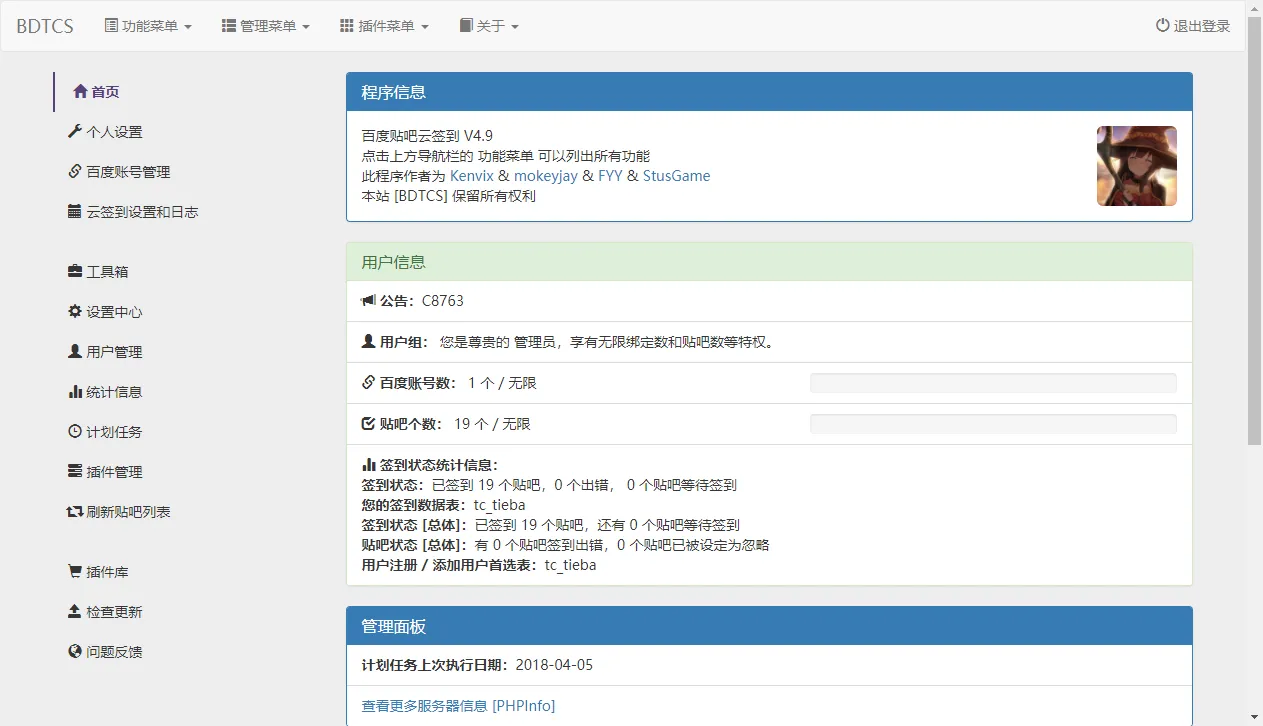Log out via 退出登录
Viewport: 1263px width, 726px height.
pyautogui.click(x=1193, y=26)
